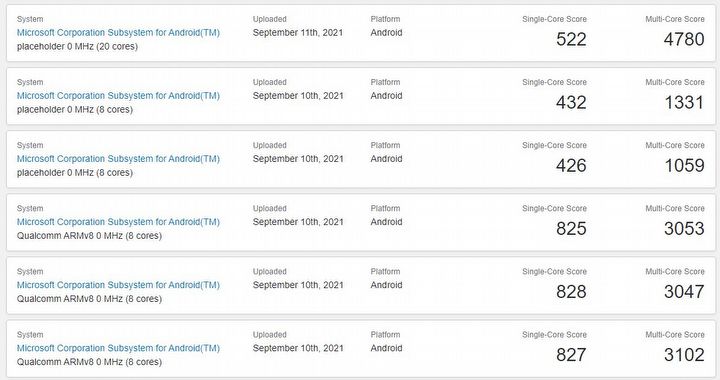The width and height of the screenshot is (720, 380).
Task: Click the 828 single-core score
Action: (571, 292)
